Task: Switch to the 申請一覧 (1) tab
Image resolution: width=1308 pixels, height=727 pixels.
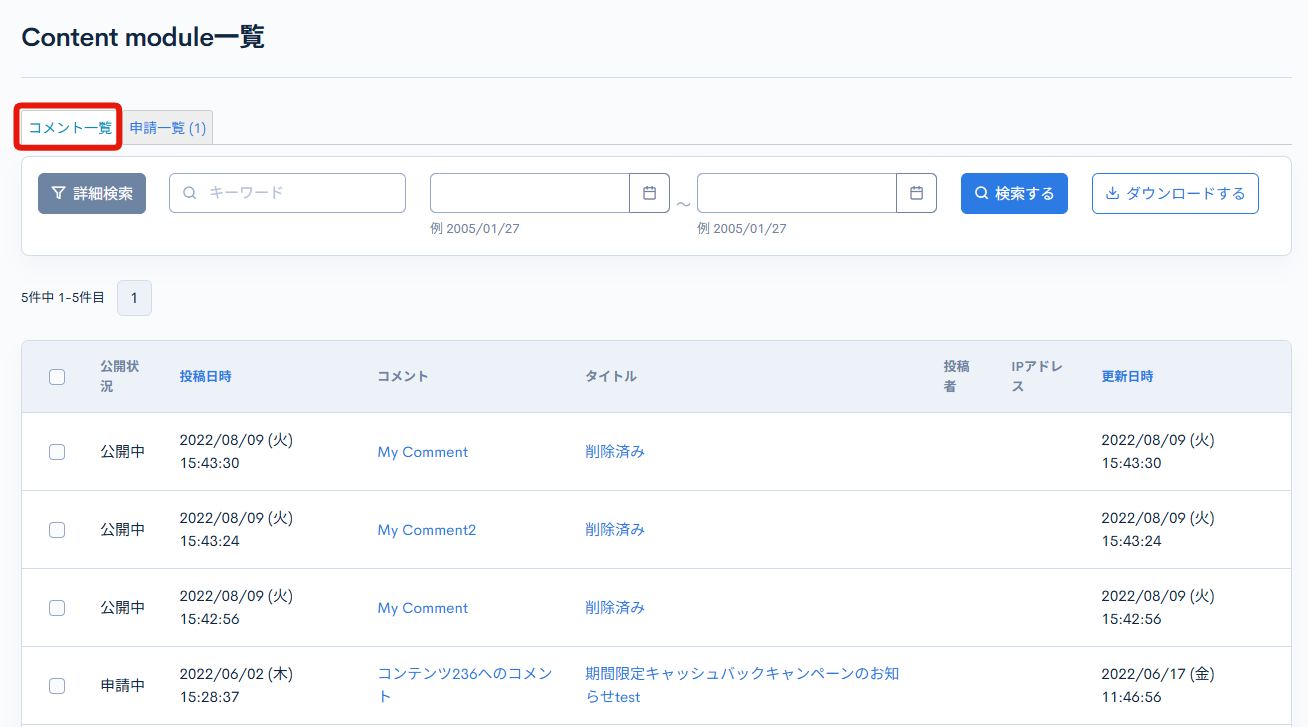Action: point(166,127)
